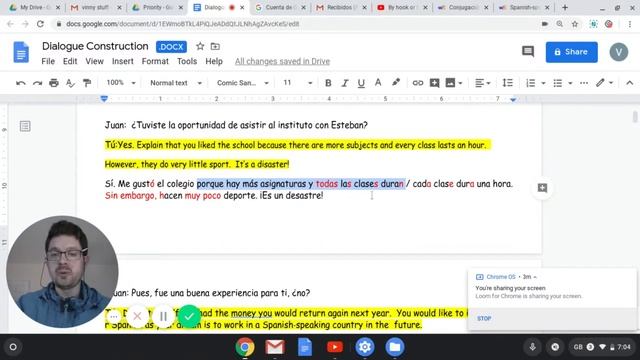Click the Redo arrow in the toolbar

point(38,83)
